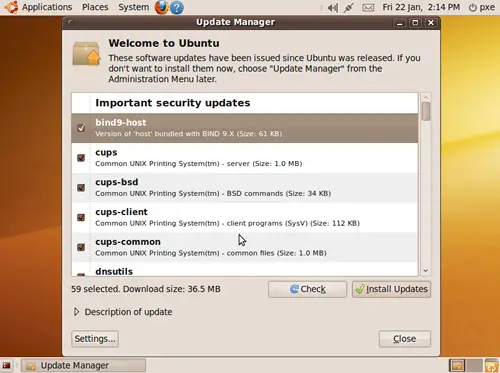Uncheck the cups update checkbox
The height and width of the screenshot is (373, 500).
coord(81,158)
